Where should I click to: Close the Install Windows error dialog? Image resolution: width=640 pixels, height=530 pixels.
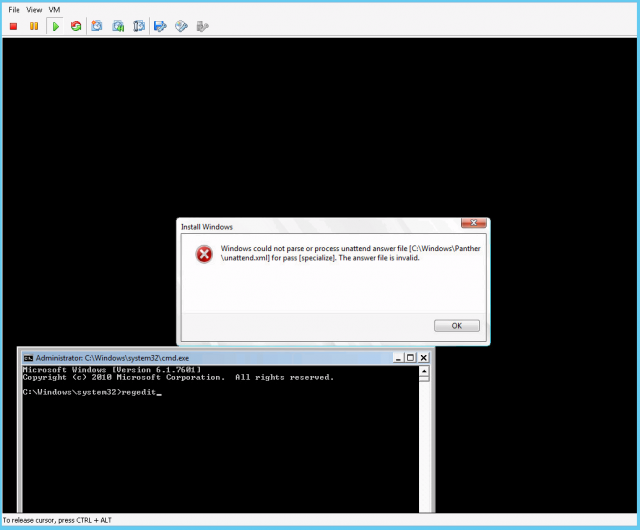pos(473,223)
